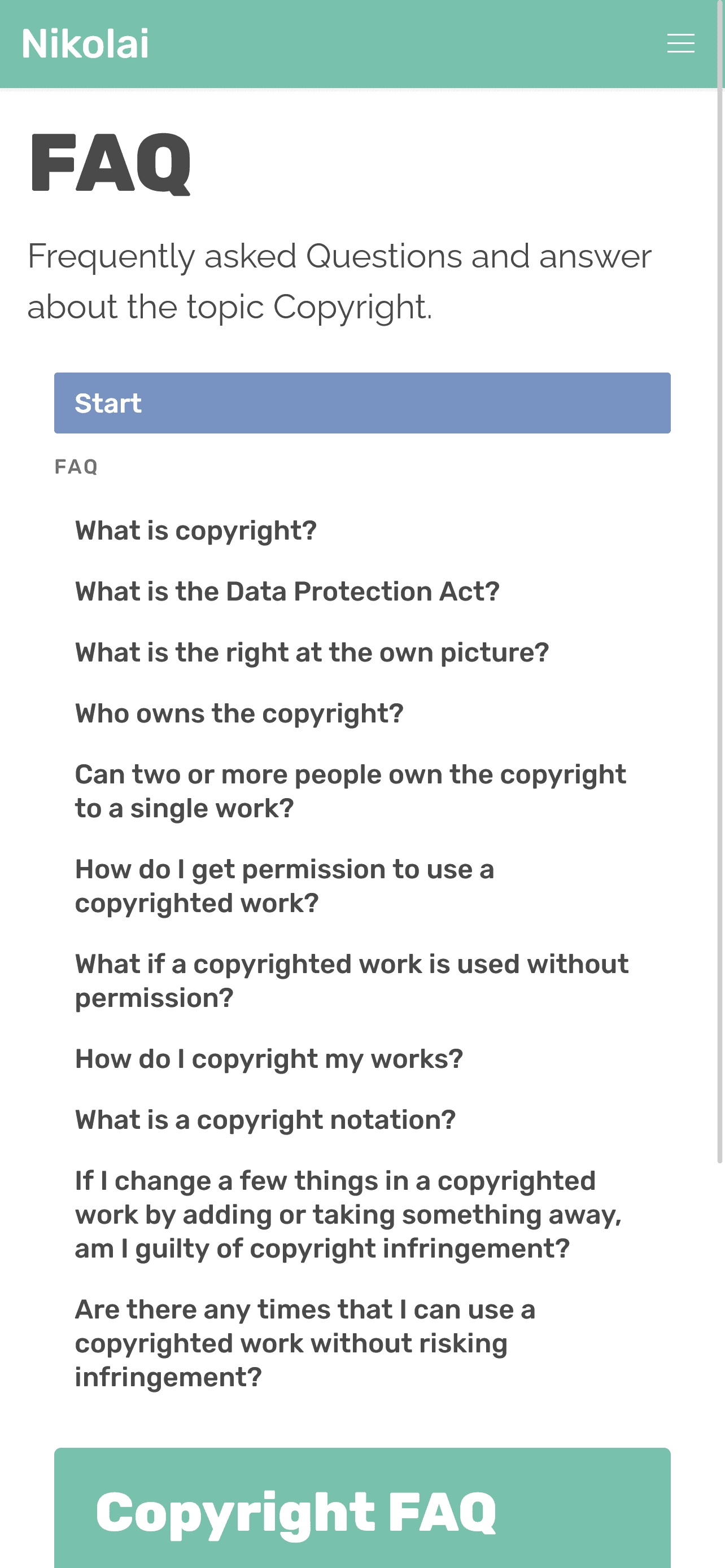Click the Nikolai site logo
Image resolution: width=725 pixels, height=1568 pixels.
pos(84,41)
